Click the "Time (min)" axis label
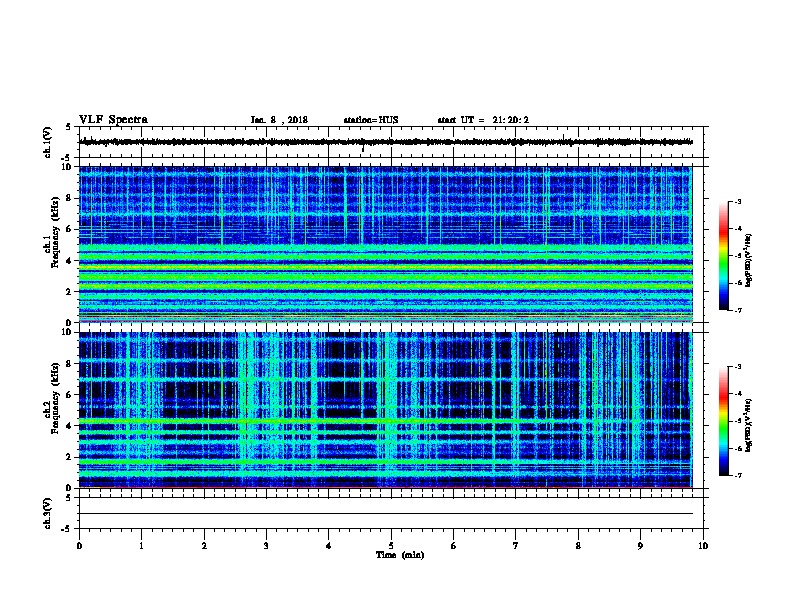 coord(400,555)
